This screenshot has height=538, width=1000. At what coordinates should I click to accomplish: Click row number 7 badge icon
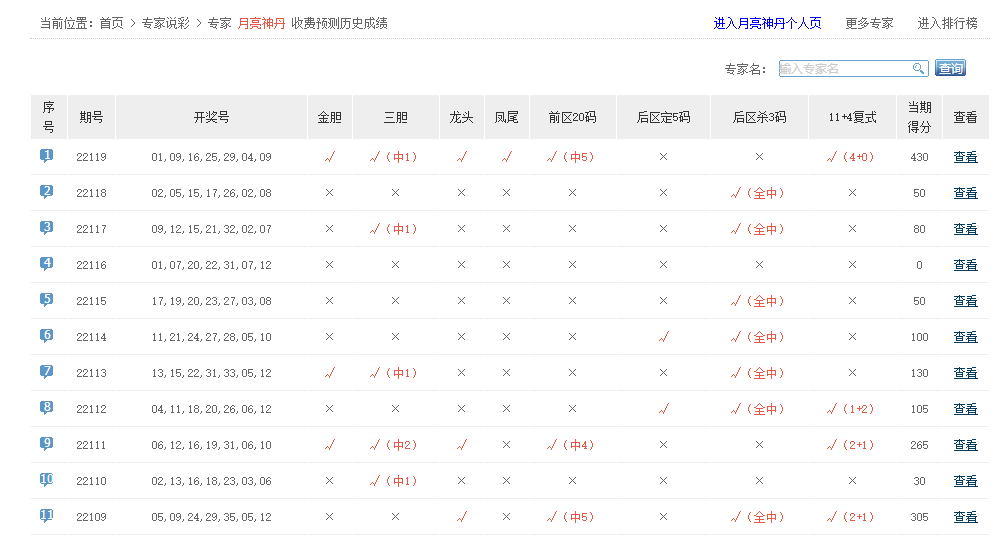coord(47,372)
